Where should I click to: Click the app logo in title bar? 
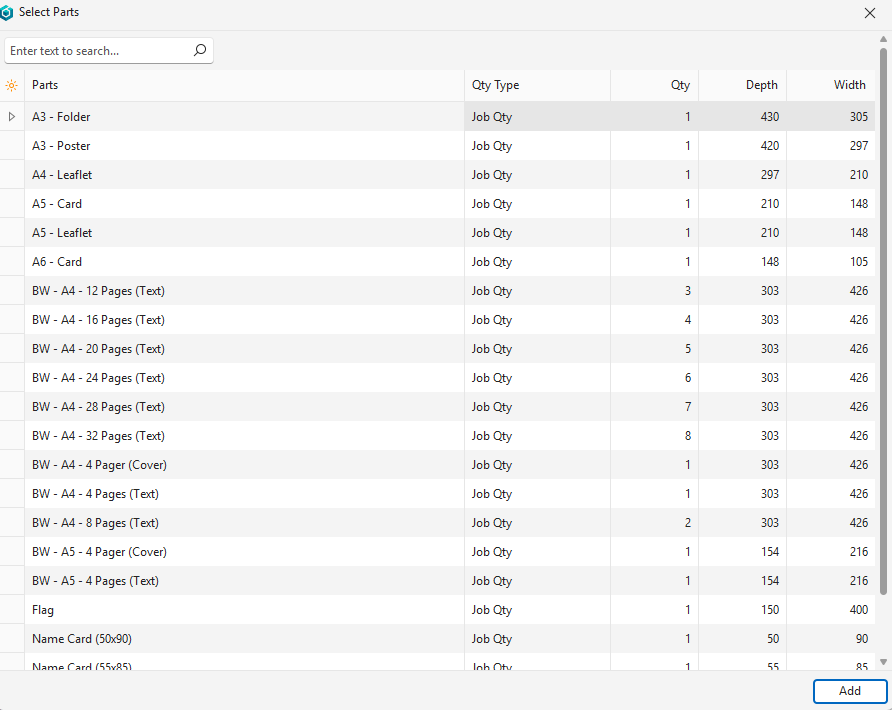8,13
